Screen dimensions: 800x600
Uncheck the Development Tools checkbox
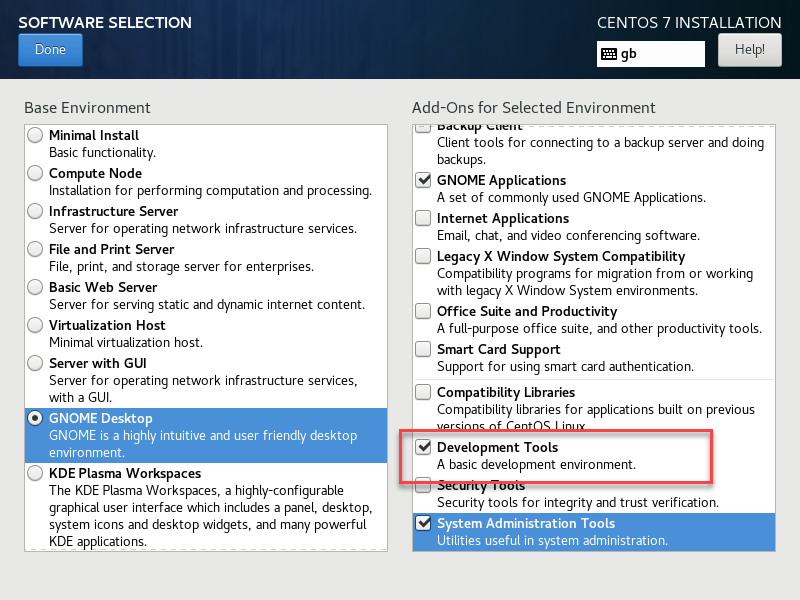(x=423, y=447)
